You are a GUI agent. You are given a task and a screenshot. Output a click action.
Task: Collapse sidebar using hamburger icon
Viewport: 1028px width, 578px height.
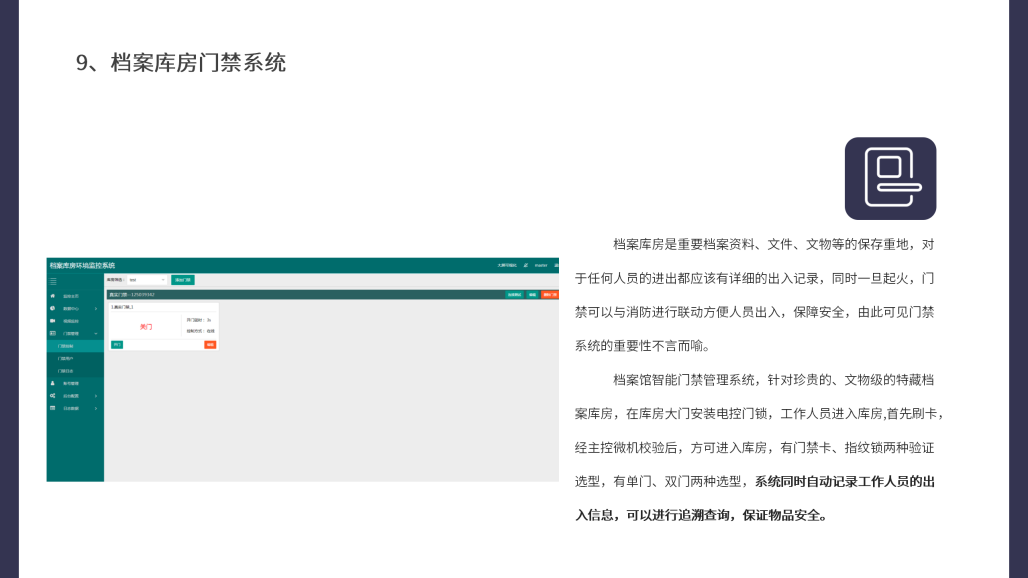point(54,281)
